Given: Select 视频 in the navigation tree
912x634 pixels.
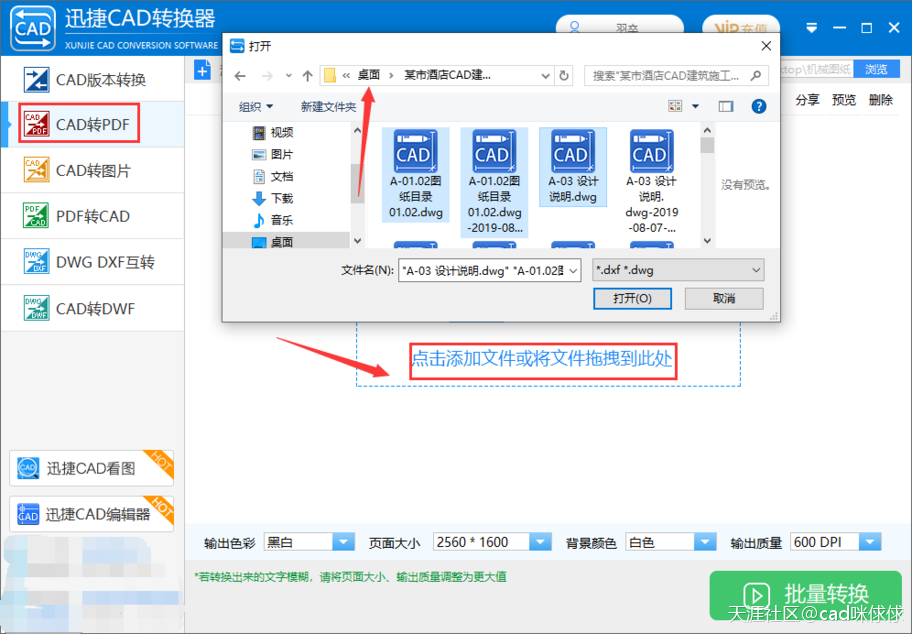Looking at the screenshot, I should [x=272, y=133].
